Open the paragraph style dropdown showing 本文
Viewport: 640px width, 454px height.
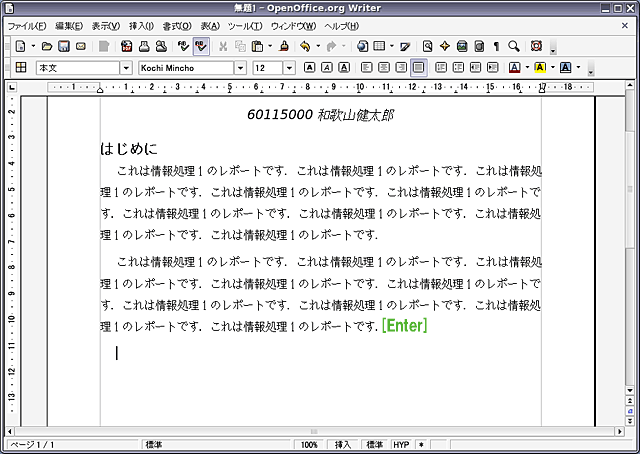tap(126, 68)
